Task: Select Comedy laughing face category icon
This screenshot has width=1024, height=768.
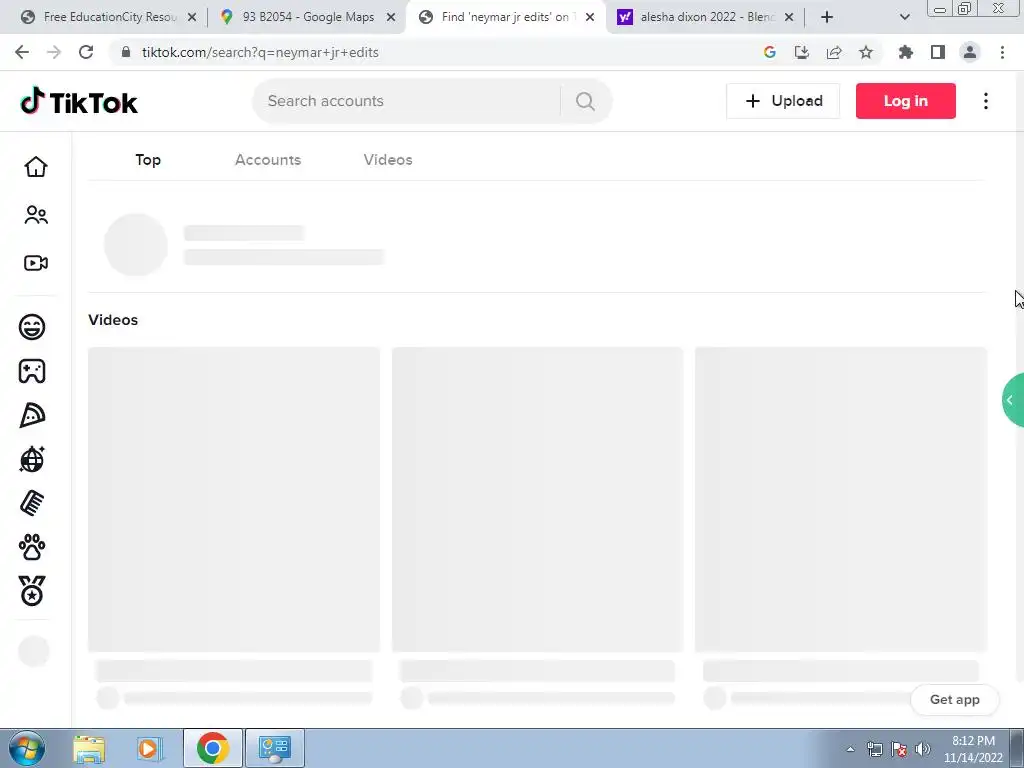Action: [32, 327]
